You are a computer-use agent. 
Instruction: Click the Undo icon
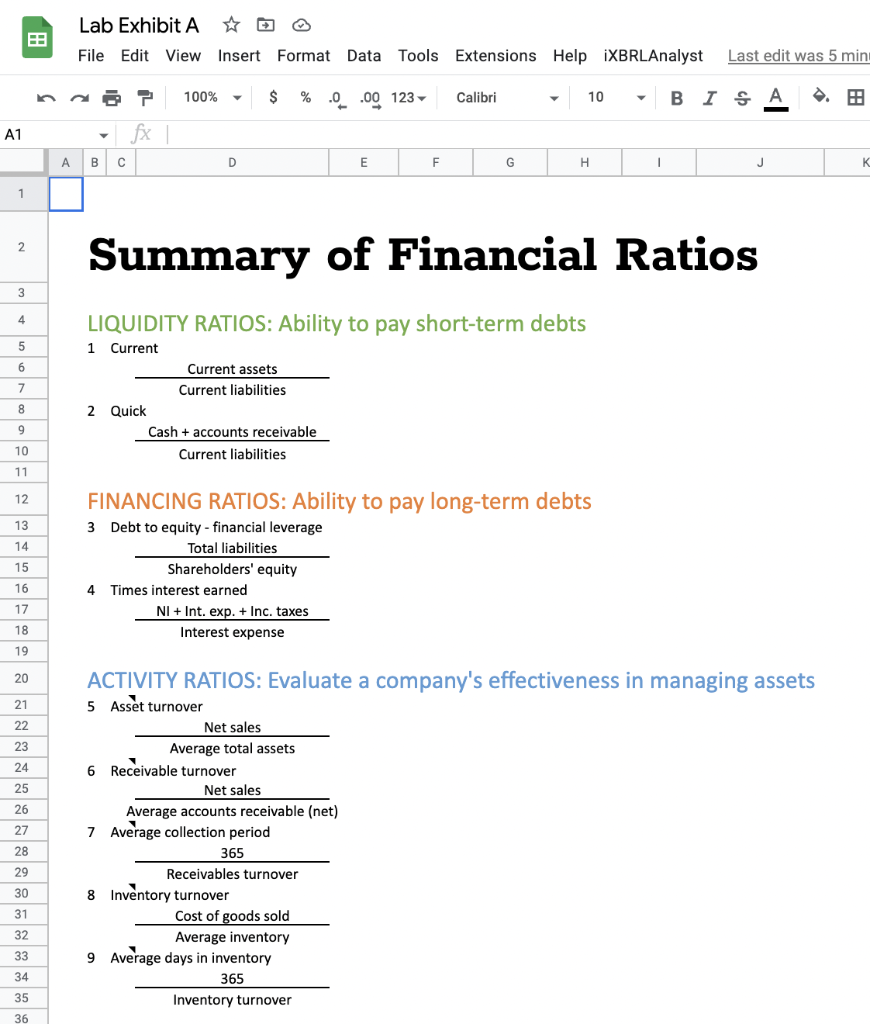coord(46,98)
